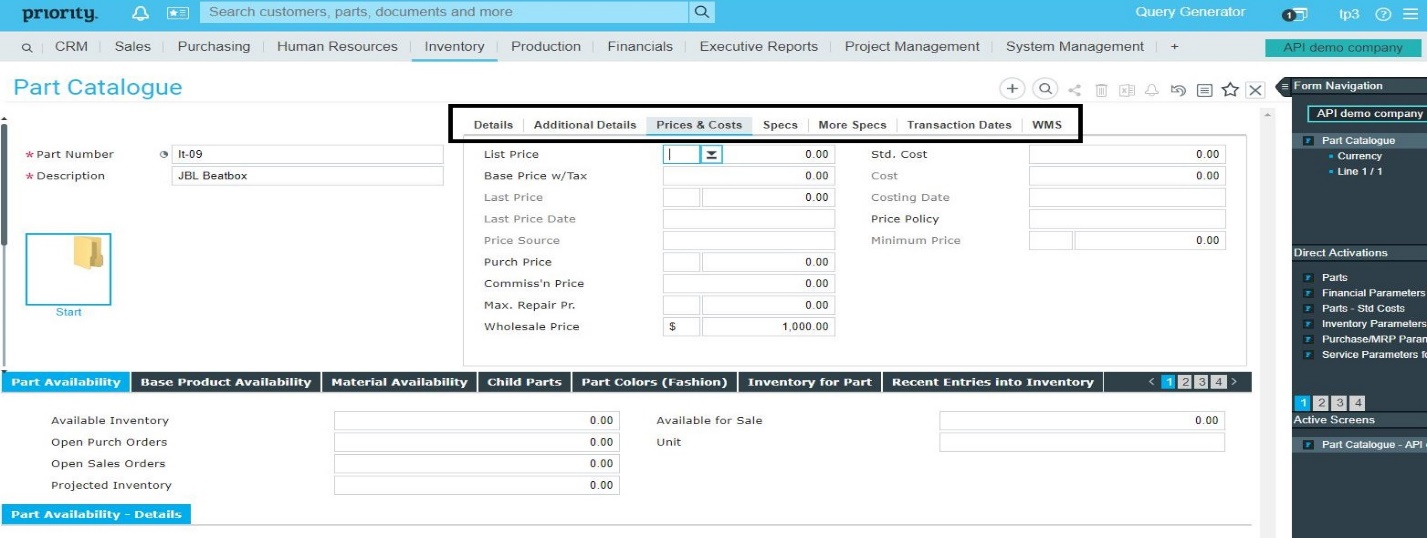The image size is (1427, 538).
Task: Mark the form as favorite with the star icon
Action: (x=1230, y=90)
